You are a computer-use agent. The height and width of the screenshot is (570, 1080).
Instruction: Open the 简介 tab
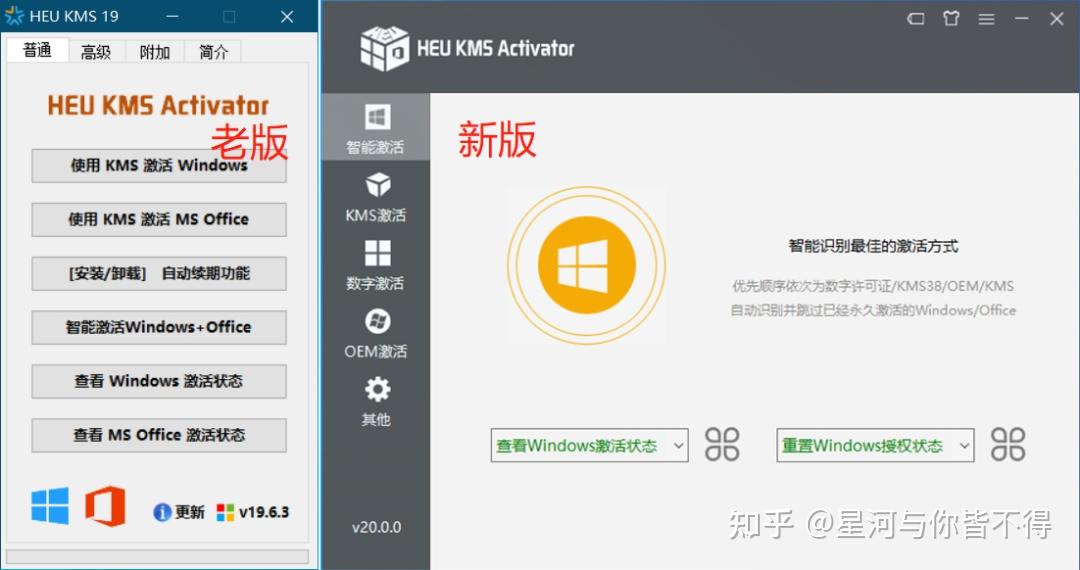(x=213, y=52)
